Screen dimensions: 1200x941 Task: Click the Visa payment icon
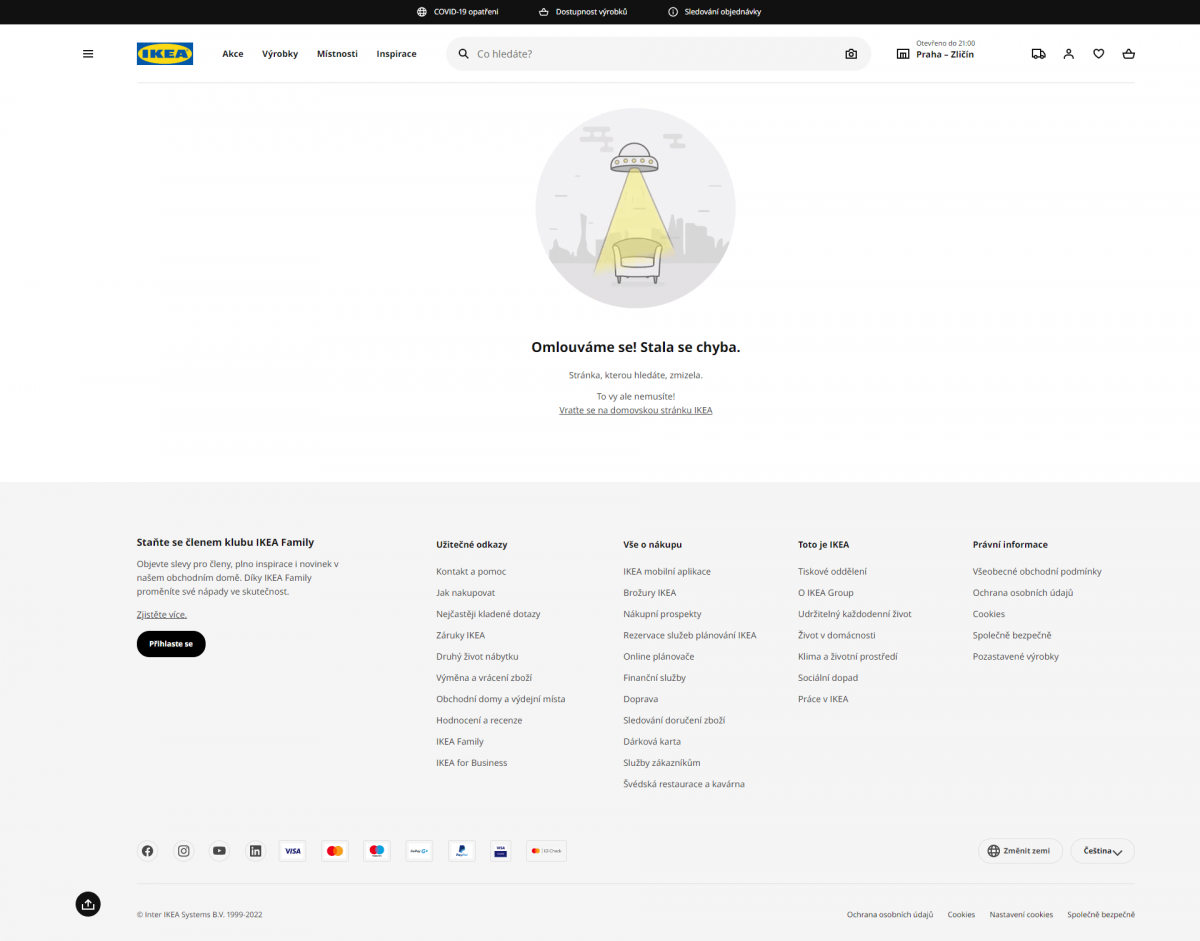293,851
